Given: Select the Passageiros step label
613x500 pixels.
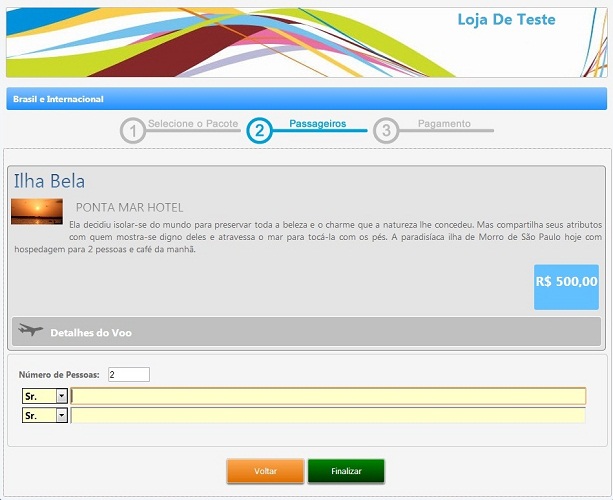Looking at the screenshot, I should [317, 124].
